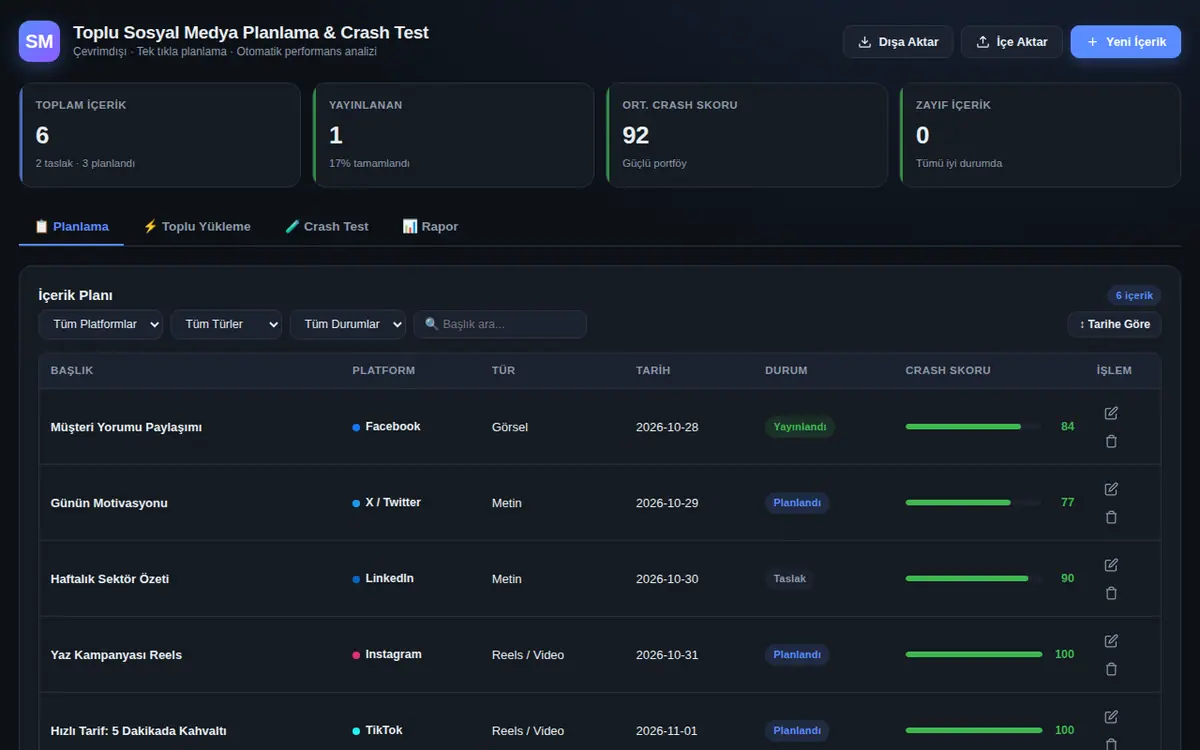
Task: Open the Tüm Türler filter dropdown
Action: coord(226,324)
